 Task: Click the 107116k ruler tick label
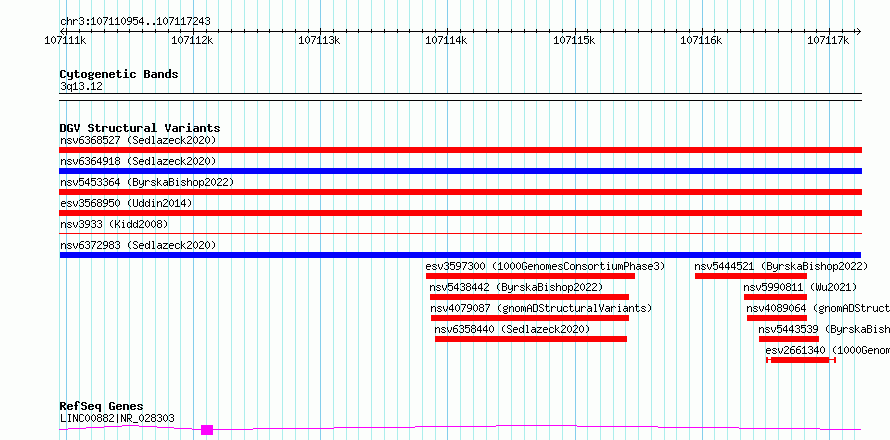[701, 40]
